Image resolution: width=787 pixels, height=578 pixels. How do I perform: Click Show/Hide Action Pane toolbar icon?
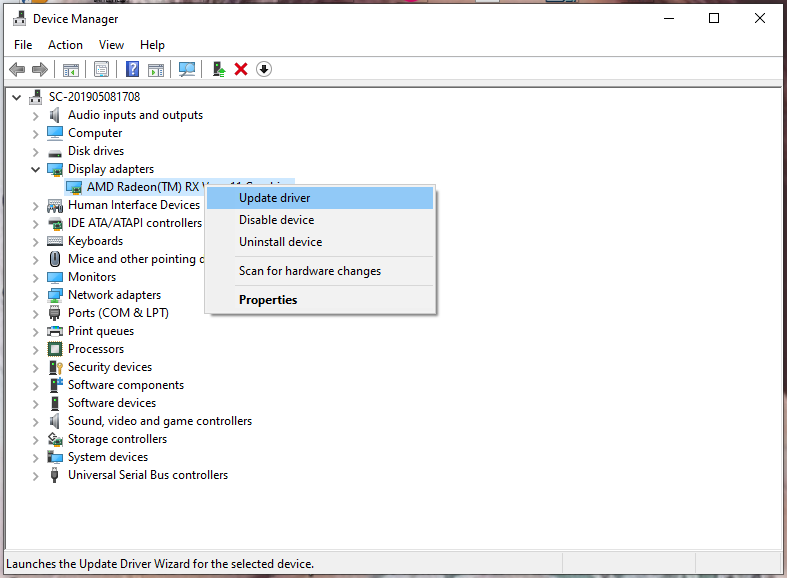click(x=156, y=69)
